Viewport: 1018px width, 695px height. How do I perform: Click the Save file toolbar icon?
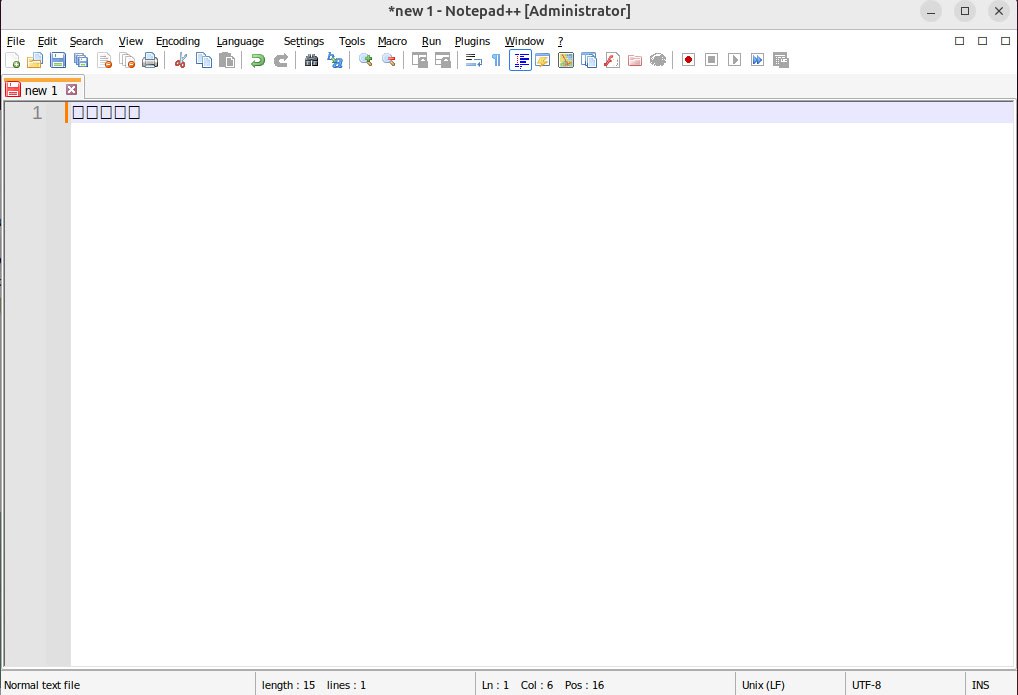(58, 60)
